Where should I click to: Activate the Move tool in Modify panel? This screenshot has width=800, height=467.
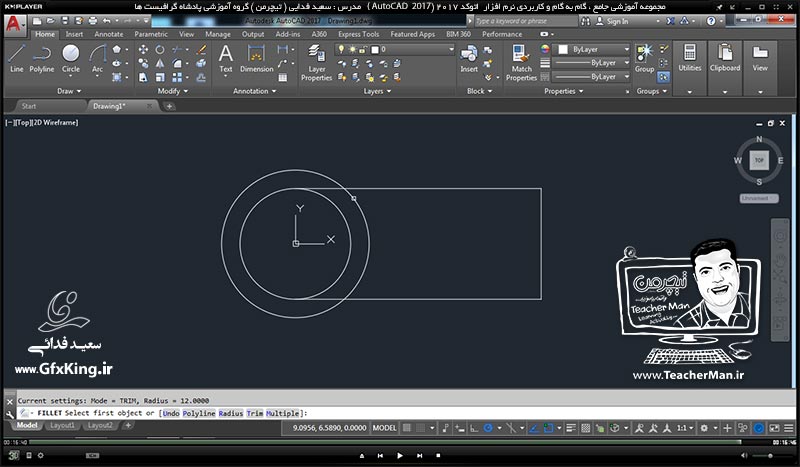[143, 50]
